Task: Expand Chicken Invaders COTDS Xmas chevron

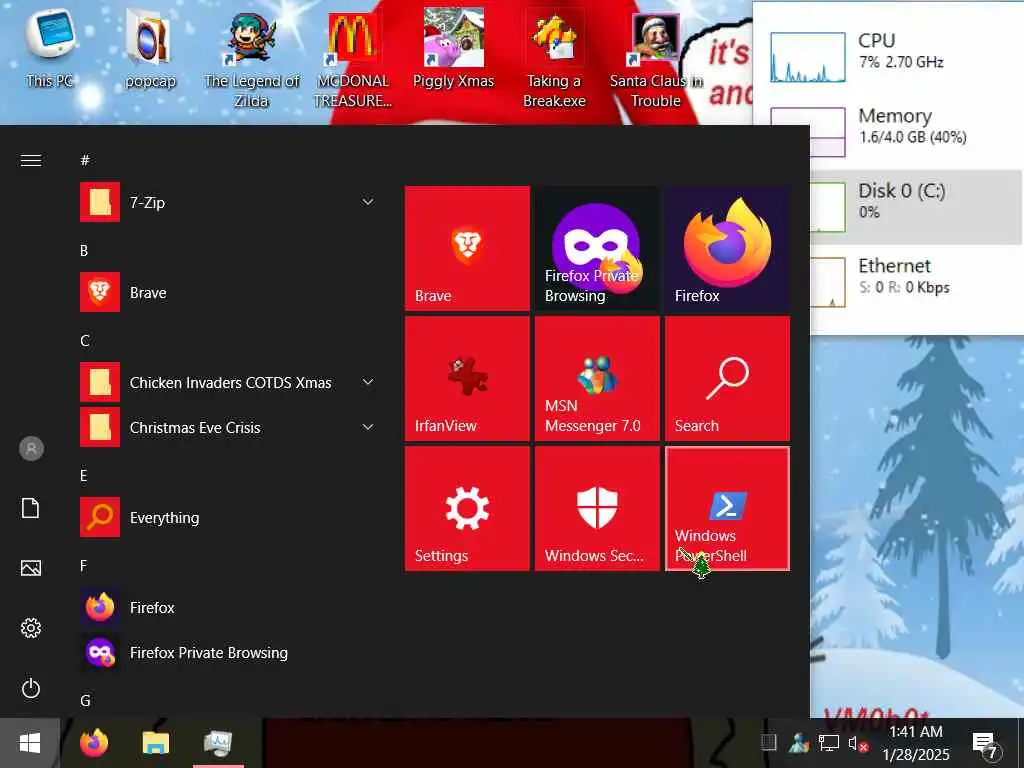Action: [x=368, y=382]
